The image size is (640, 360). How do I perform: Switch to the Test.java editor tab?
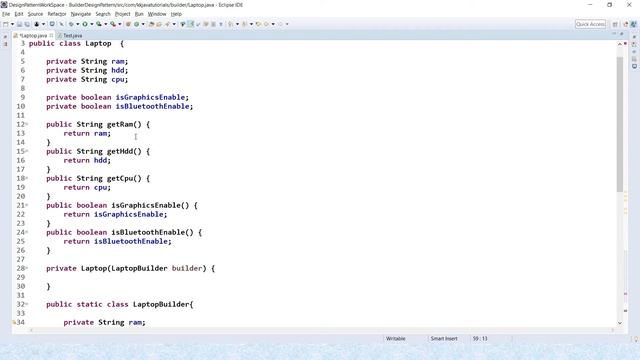pos(70,36)
